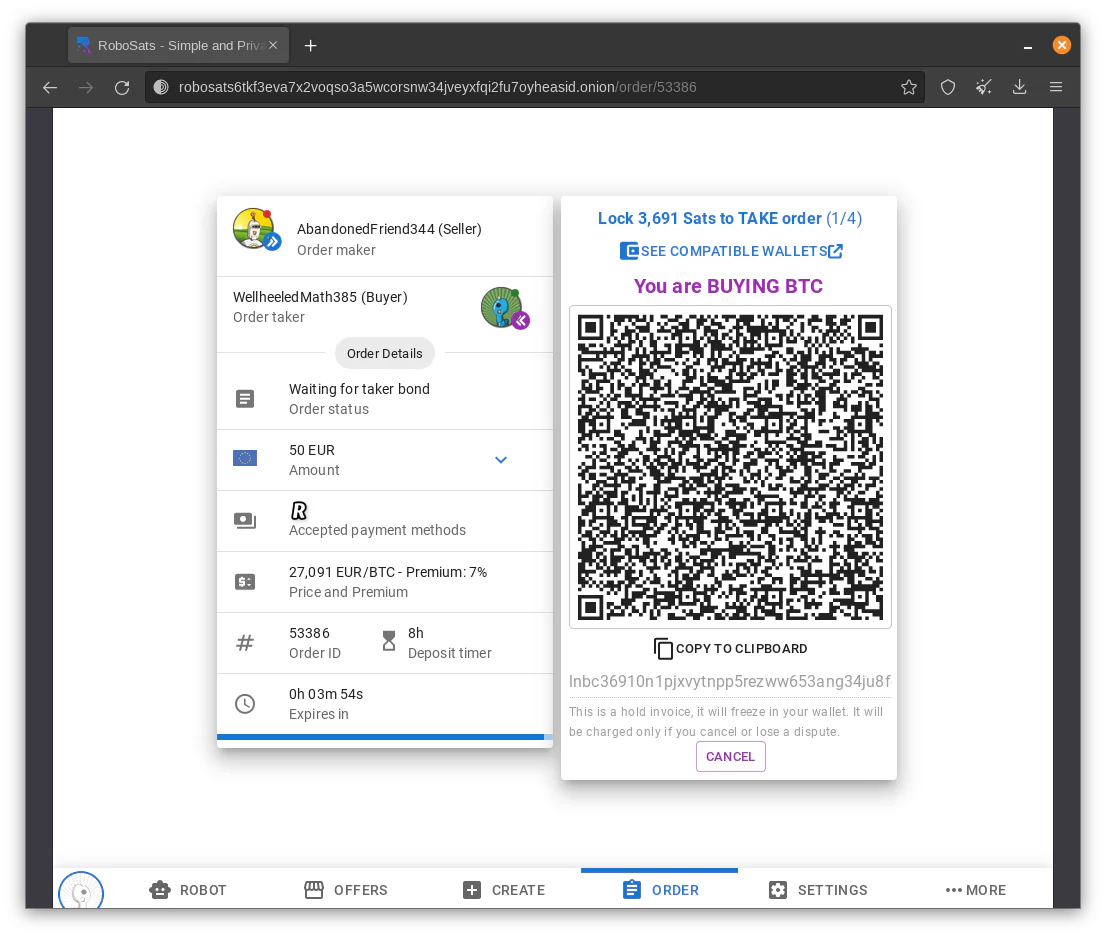
Task: Click the wallet icon beside See Compatible Wallets
Action: click(629, 251)
